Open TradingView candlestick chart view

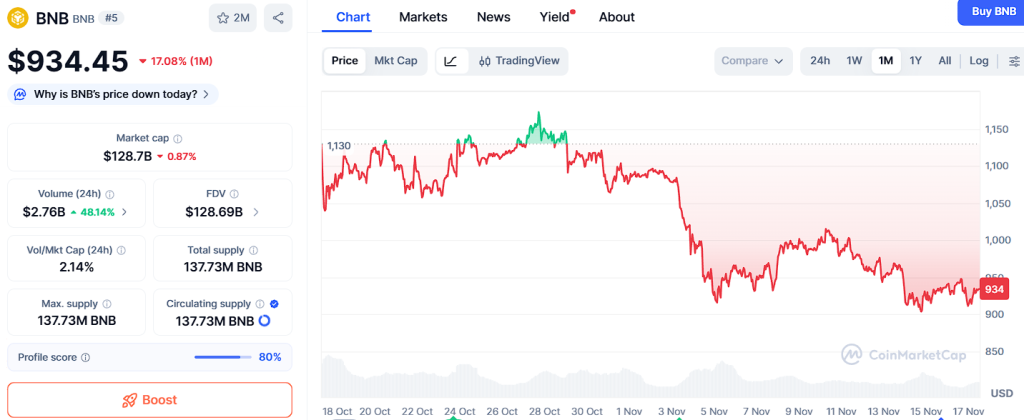(x=519, y=61)
